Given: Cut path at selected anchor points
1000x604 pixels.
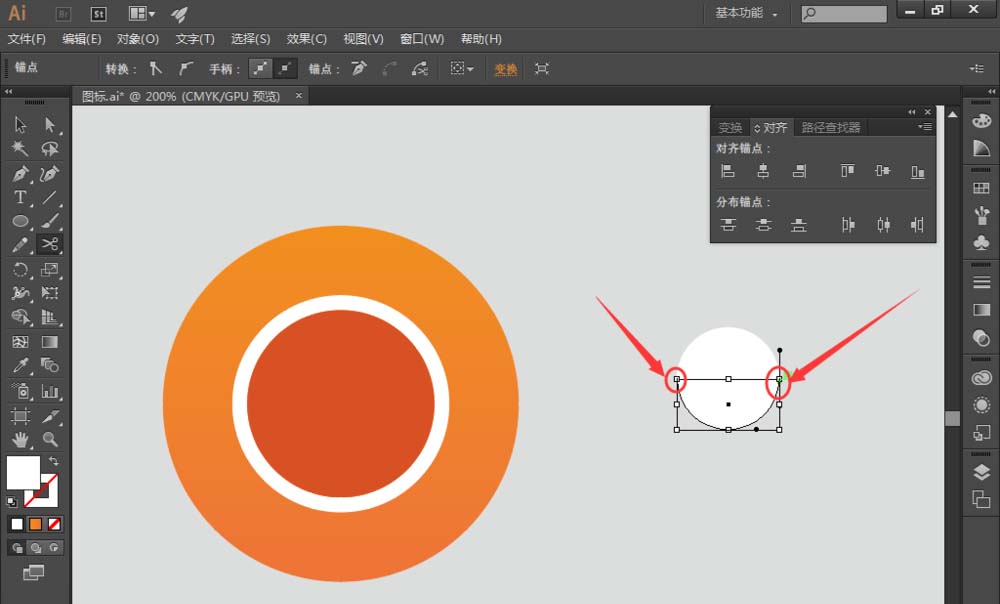Looking at the screenshot, I should coord(419,69).
